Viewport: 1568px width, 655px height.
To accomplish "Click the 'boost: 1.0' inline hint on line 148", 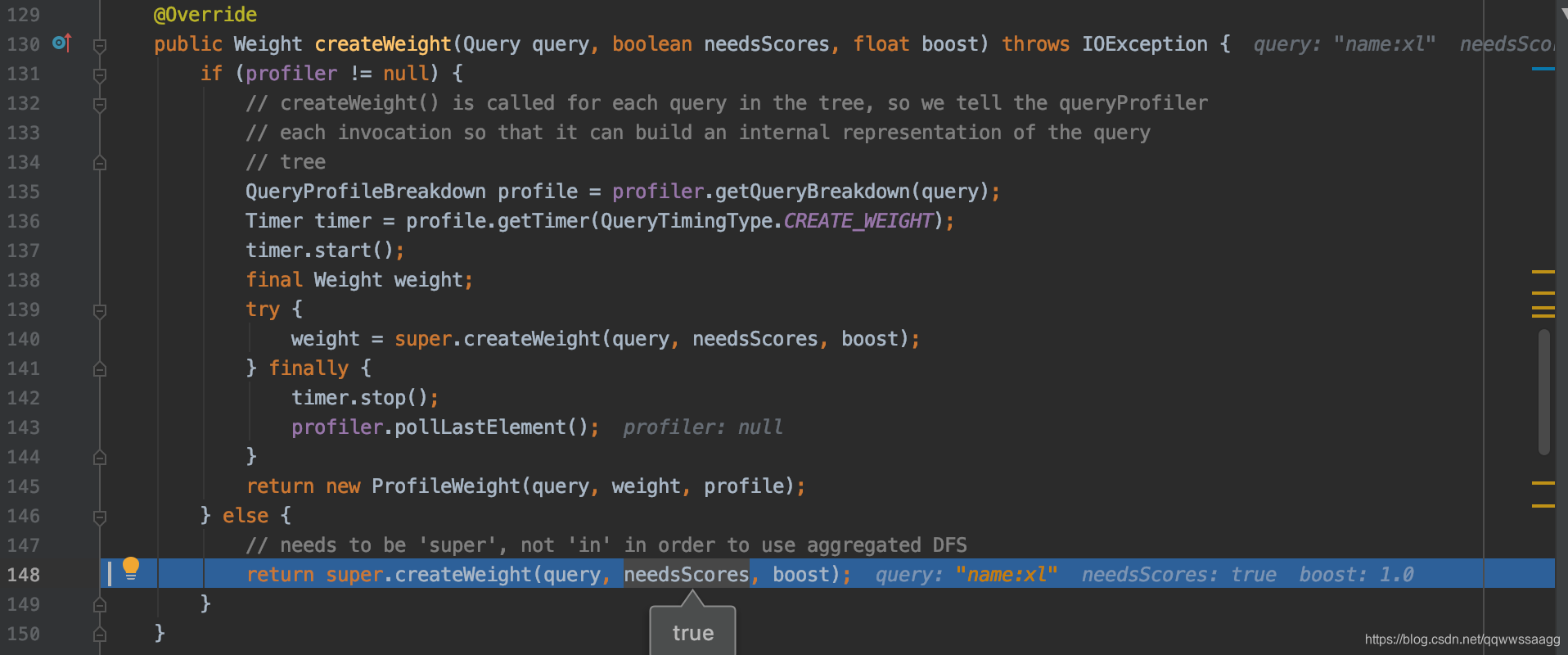I will click(x=1356, y=575).
